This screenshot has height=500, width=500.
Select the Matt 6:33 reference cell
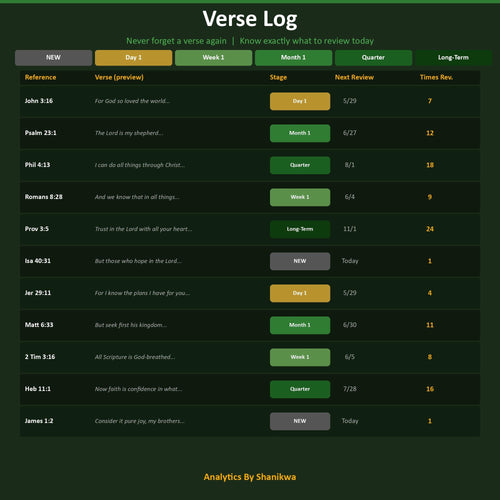tap(39, 325)
